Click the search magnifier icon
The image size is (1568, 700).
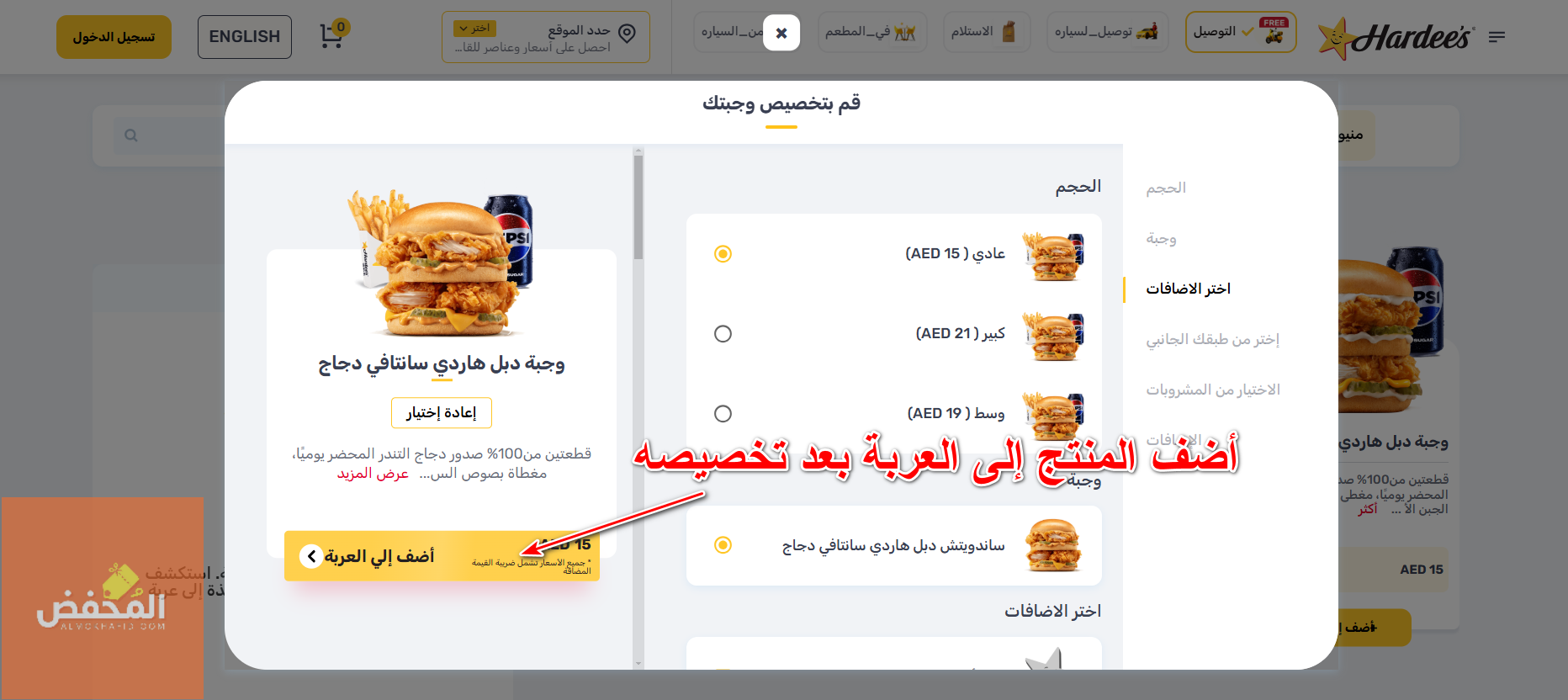(131, 135)
